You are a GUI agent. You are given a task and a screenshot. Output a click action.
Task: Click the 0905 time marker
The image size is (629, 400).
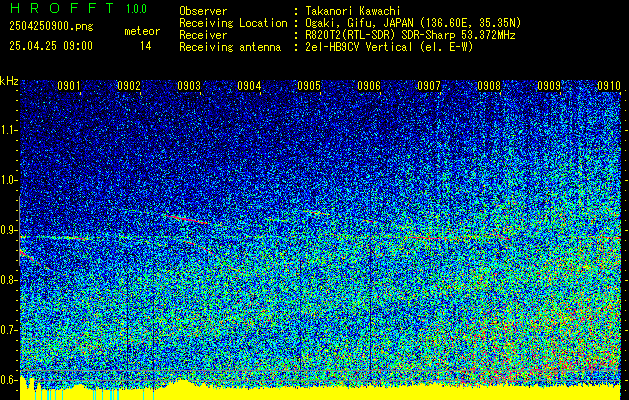pos(309,86)
